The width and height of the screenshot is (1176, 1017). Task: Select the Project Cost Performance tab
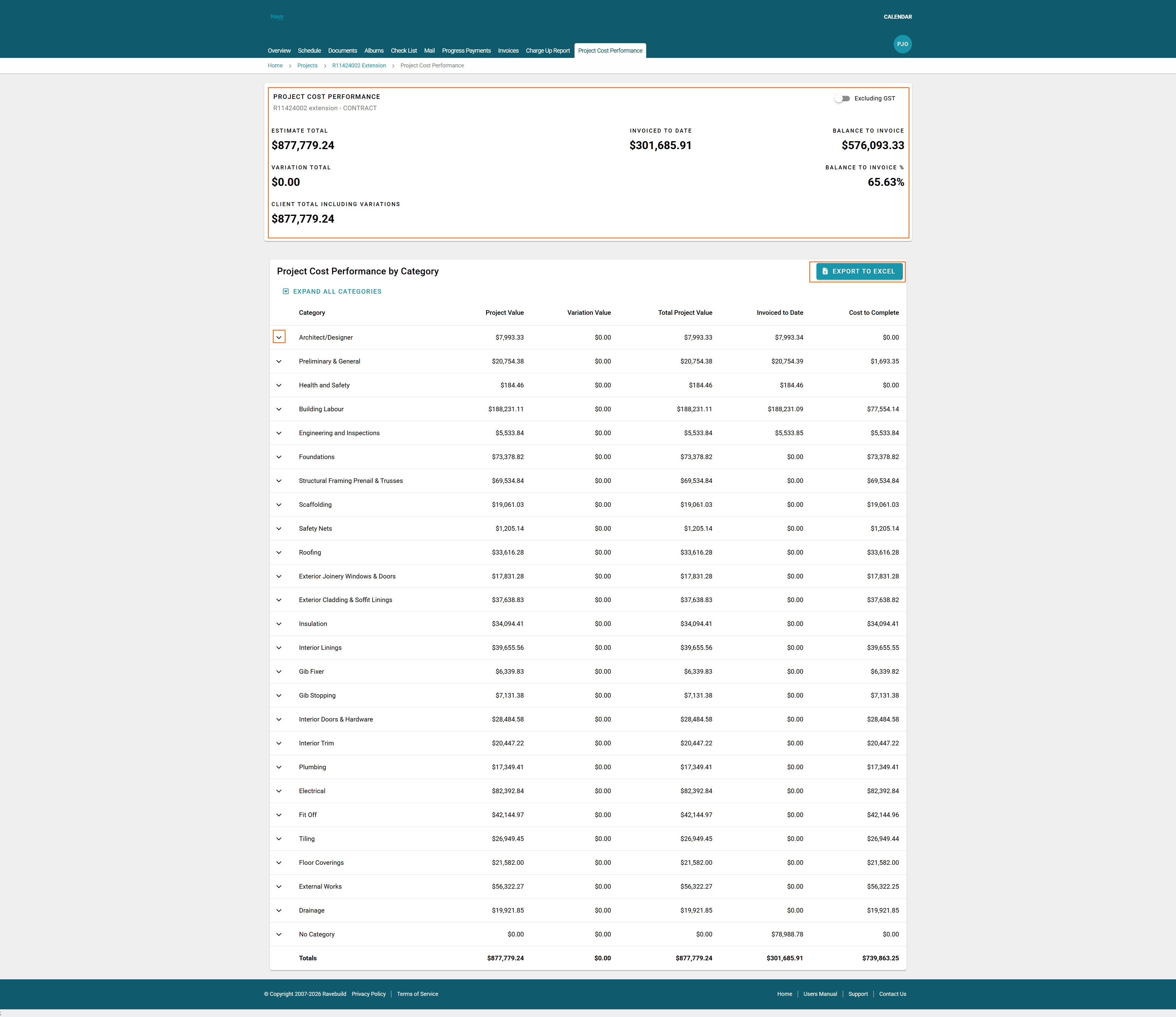click(x=610, y=51)
